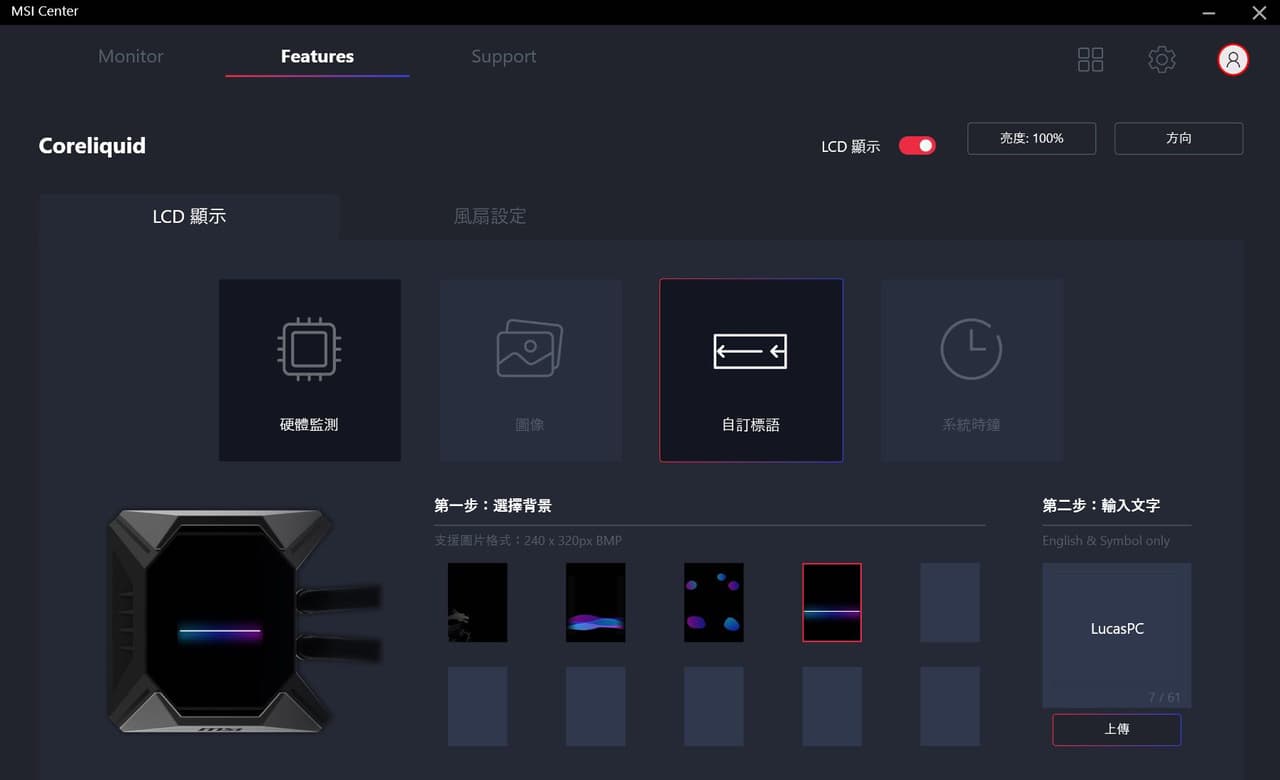Select the 硬體監測 hardware monitor card
Viewport: 1280px width, 780px height.
(310, 370)
